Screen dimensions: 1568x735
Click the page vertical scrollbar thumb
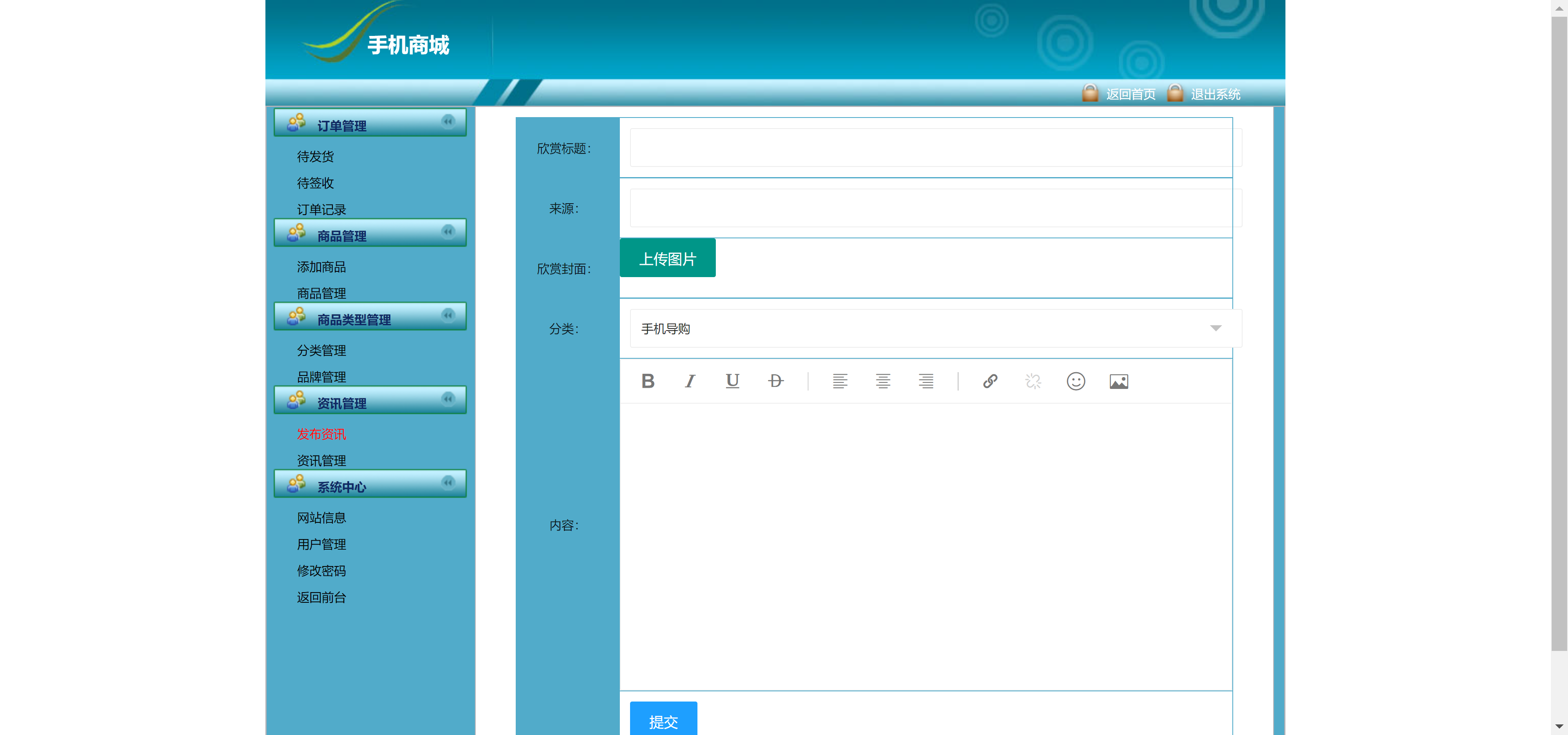coord(1559,333)
